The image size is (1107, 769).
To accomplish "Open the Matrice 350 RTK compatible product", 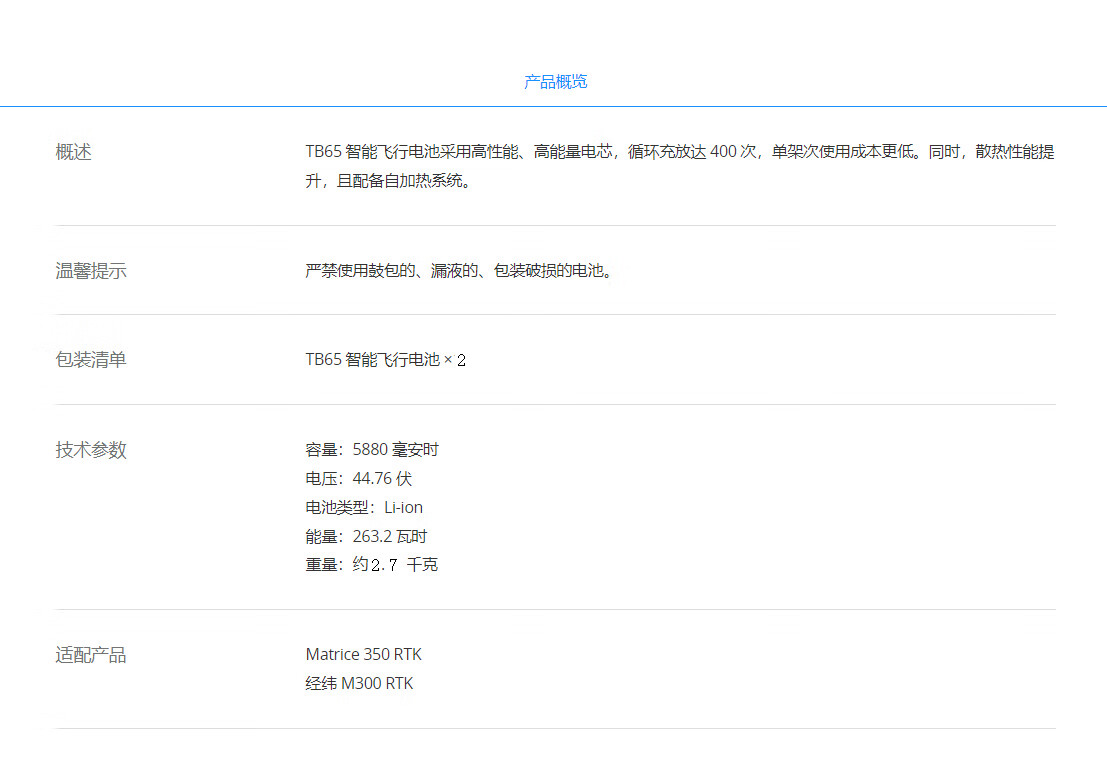I will point(364,655).
